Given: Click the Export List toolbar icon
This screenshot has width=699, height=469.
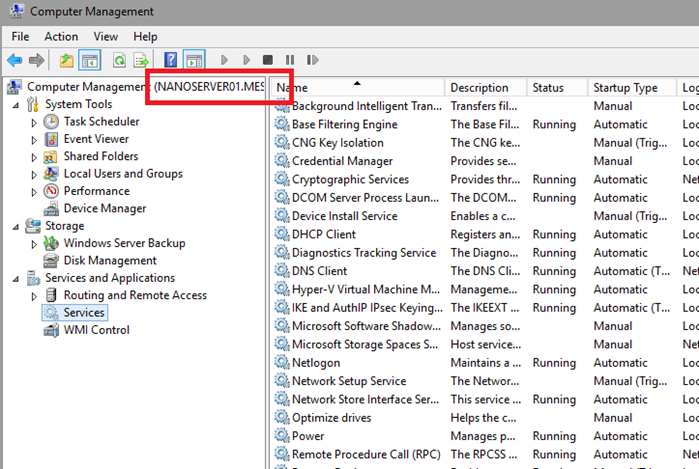Looking at the screenshot, I should coord(141,60).
